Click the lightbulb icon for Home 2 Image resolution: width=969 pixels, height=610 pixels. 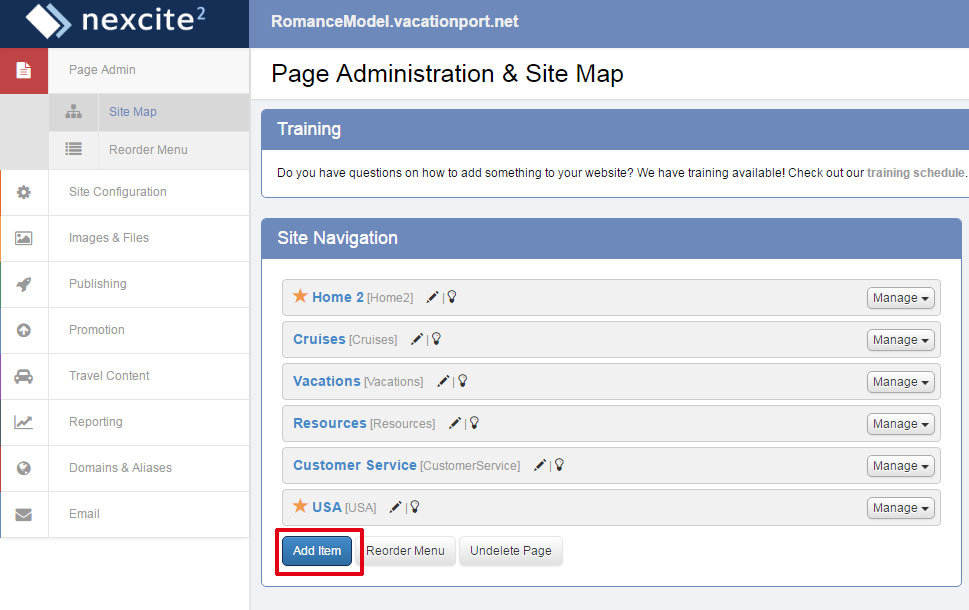(x=452, y=297)
